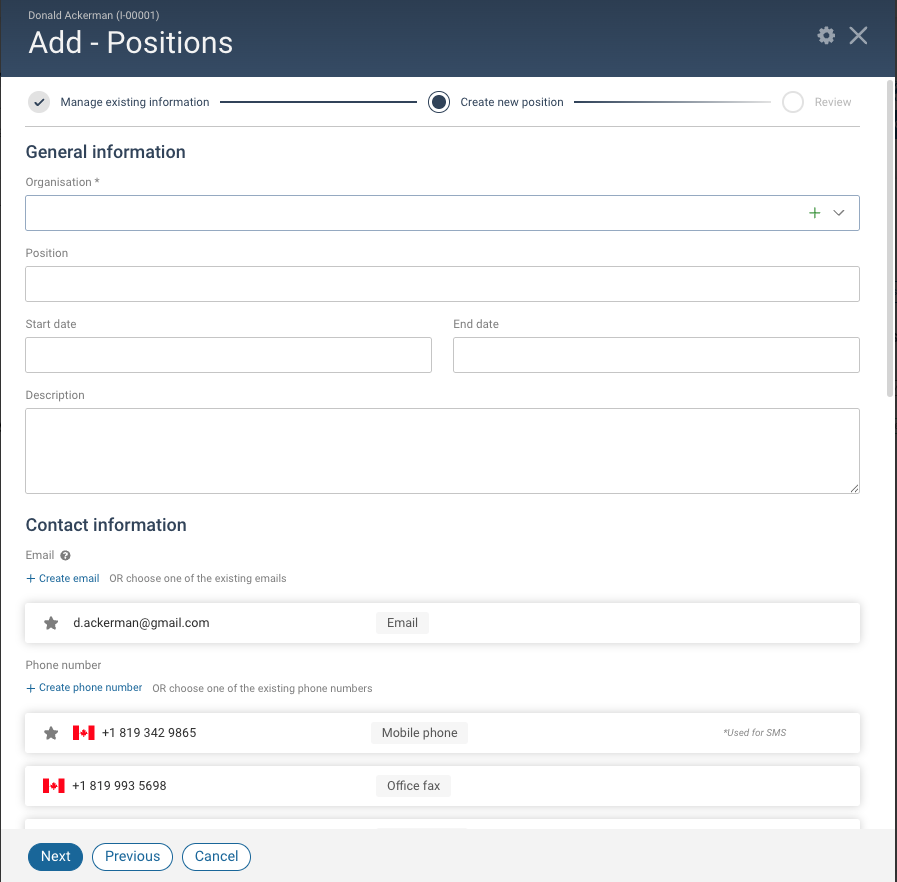Click the Canadian flag beside the mobile phone
The height and width of the screenshot is (882, 897).
click(x=84, y=733)
